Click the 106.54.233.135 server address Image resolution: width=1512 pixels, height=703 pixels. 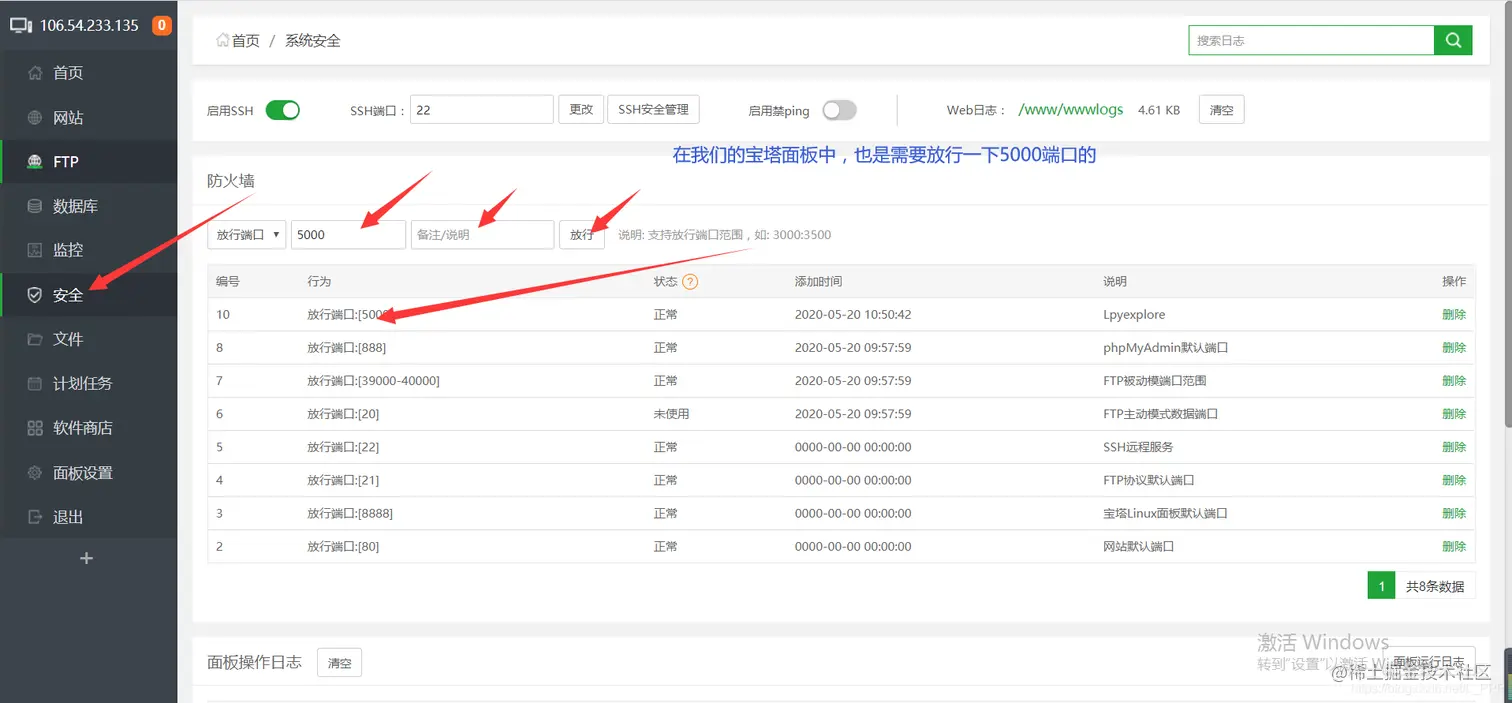pos(89,25)
